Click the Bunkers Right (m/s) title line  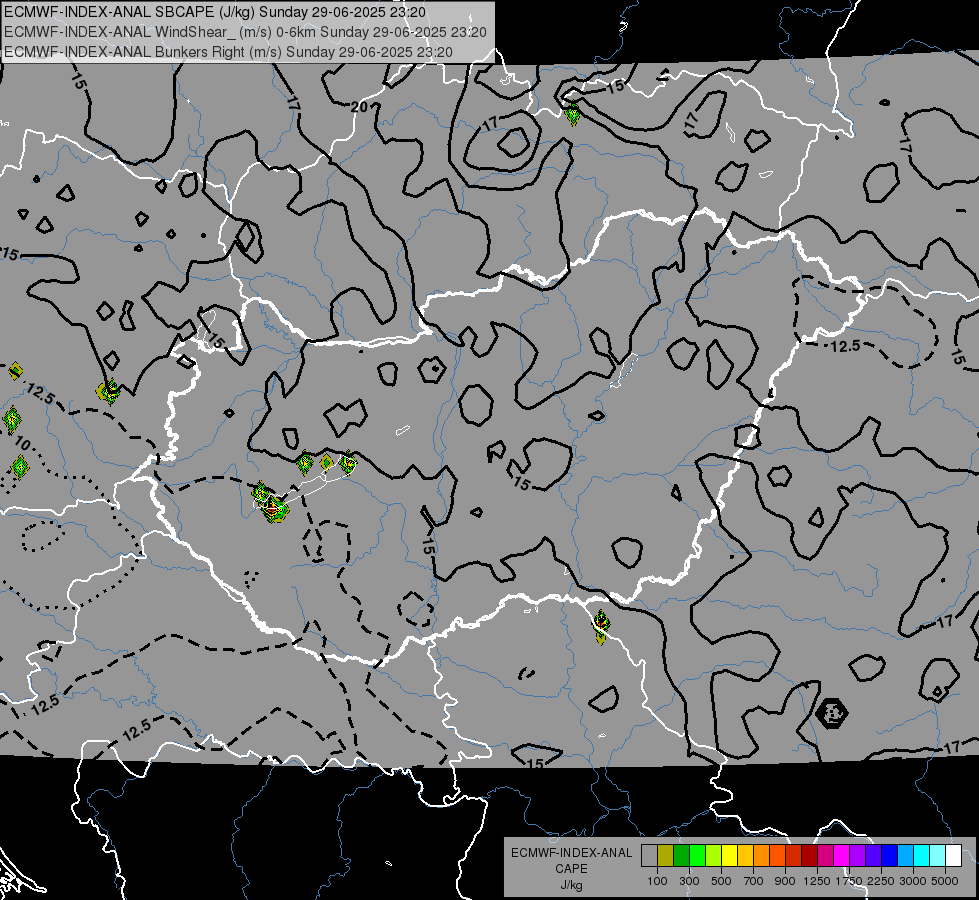[x=228, y=52]
